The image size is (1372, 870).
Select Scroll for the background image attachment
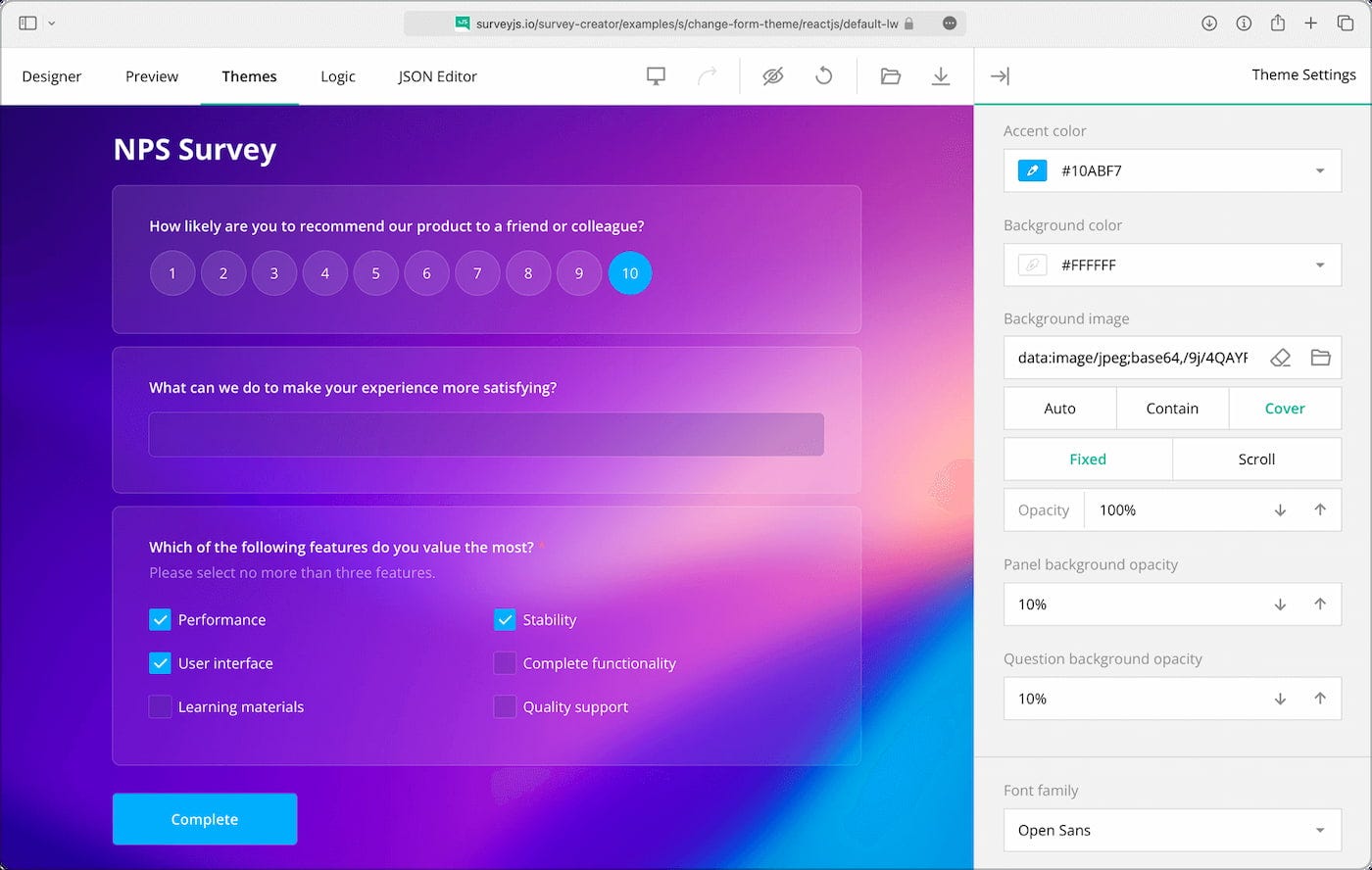pyautogui.click(x=1256, y=459)
